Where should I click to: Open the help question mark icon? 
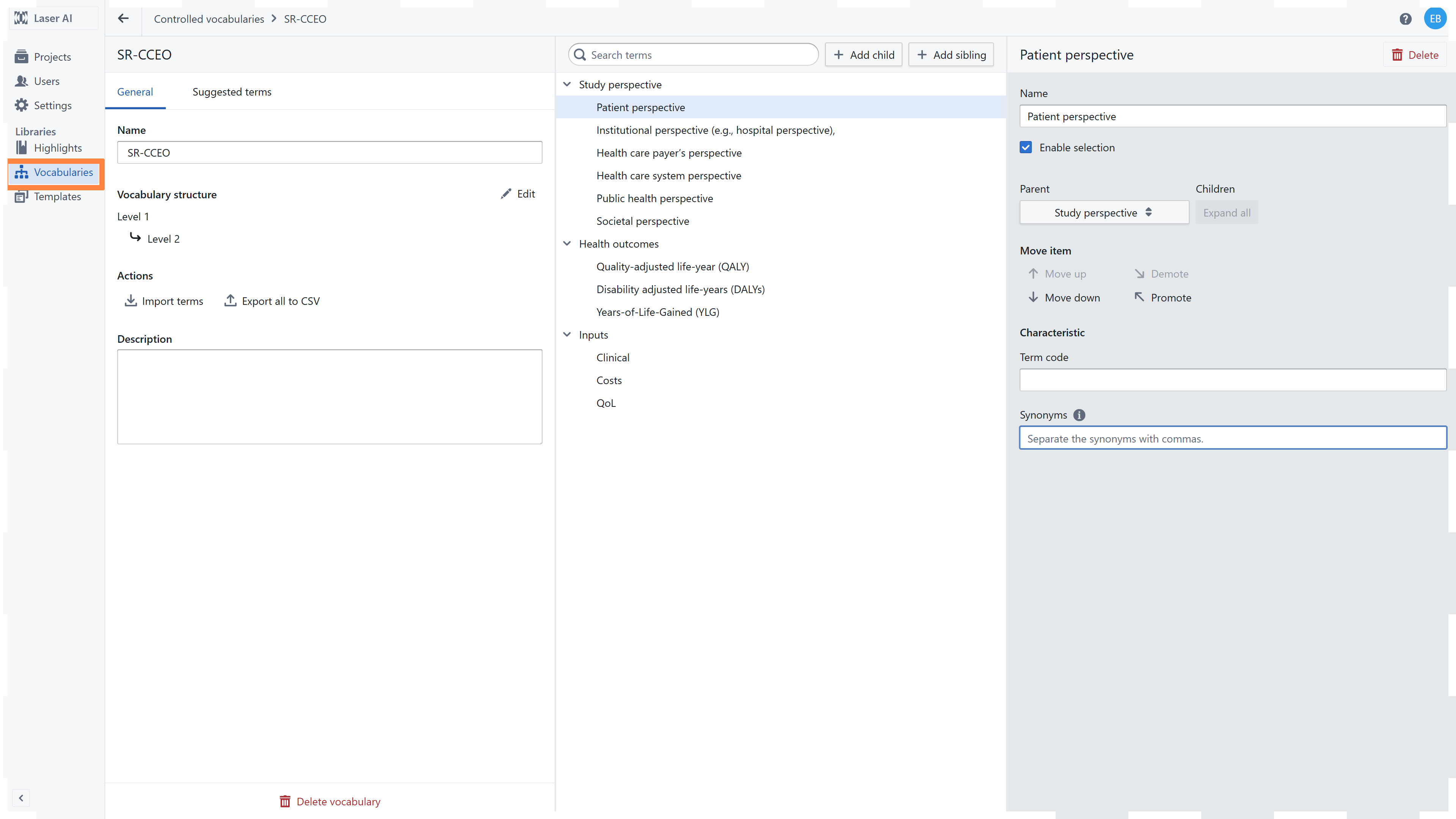(1405, 19)
